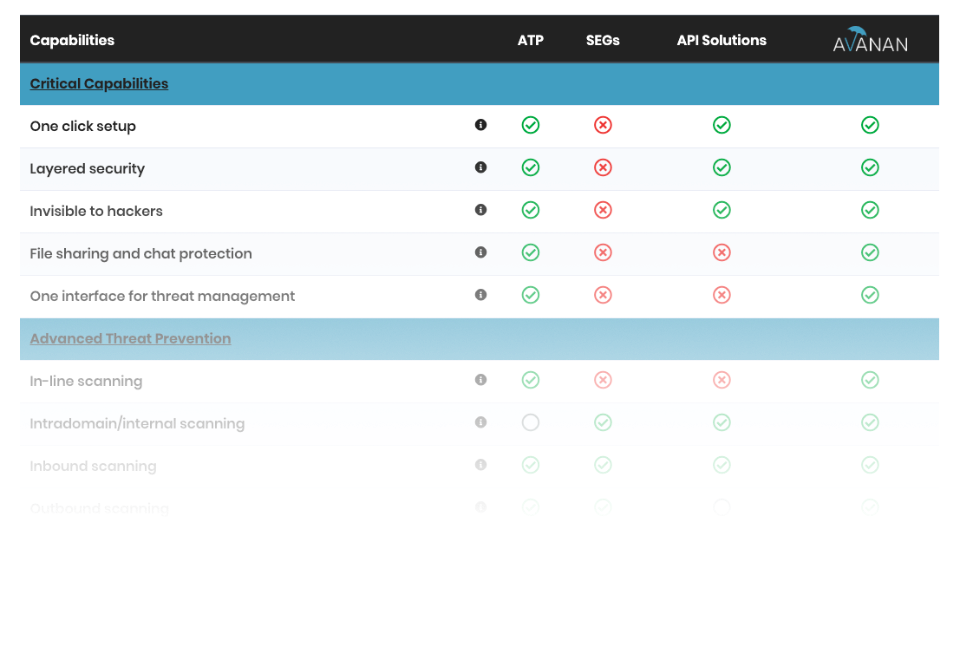
Task: Click API Solutions checkmark for Inbound scanning
Action: coord(722,465)
